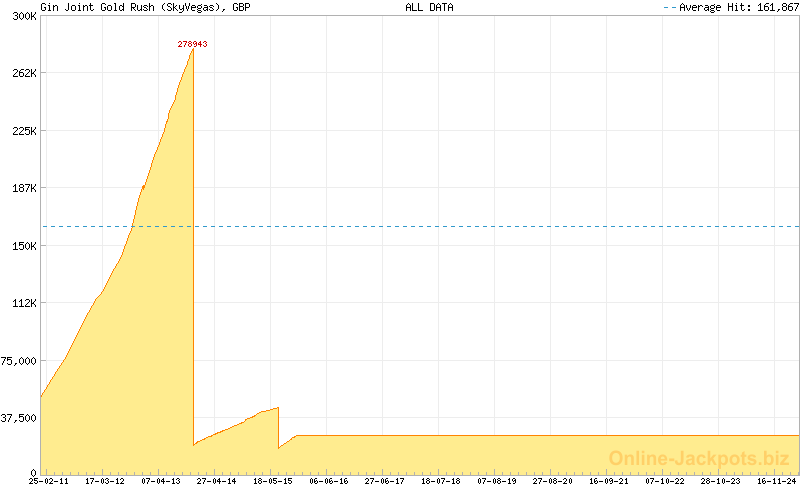
Task: Click the 27-04-14 date label
Action: 216,481
